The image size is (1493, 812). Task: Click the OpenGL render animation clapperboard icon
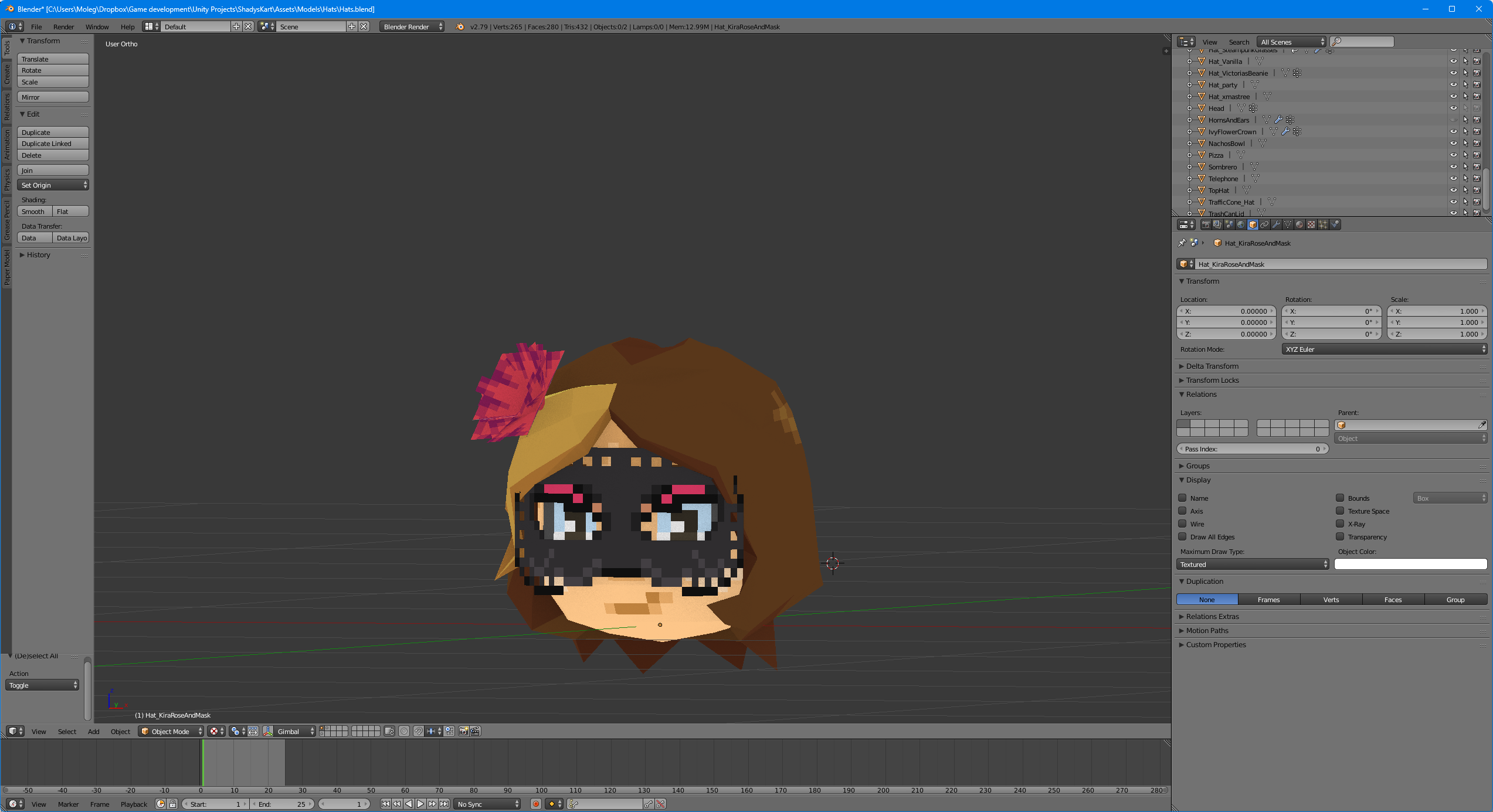tap(476, 731)
